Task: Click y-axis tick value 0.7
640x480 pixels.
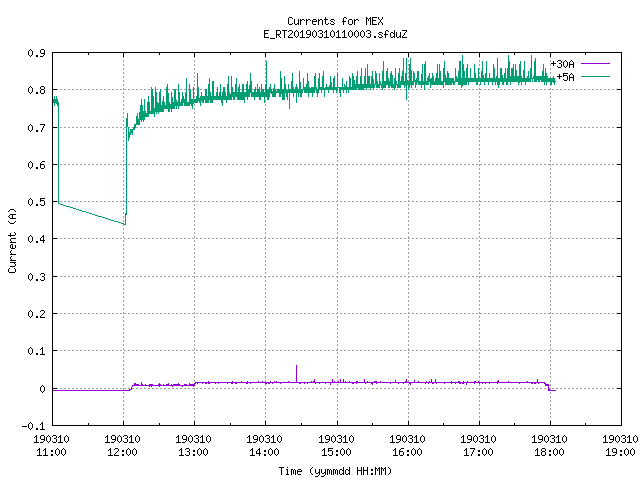Action: click(36, 128)
